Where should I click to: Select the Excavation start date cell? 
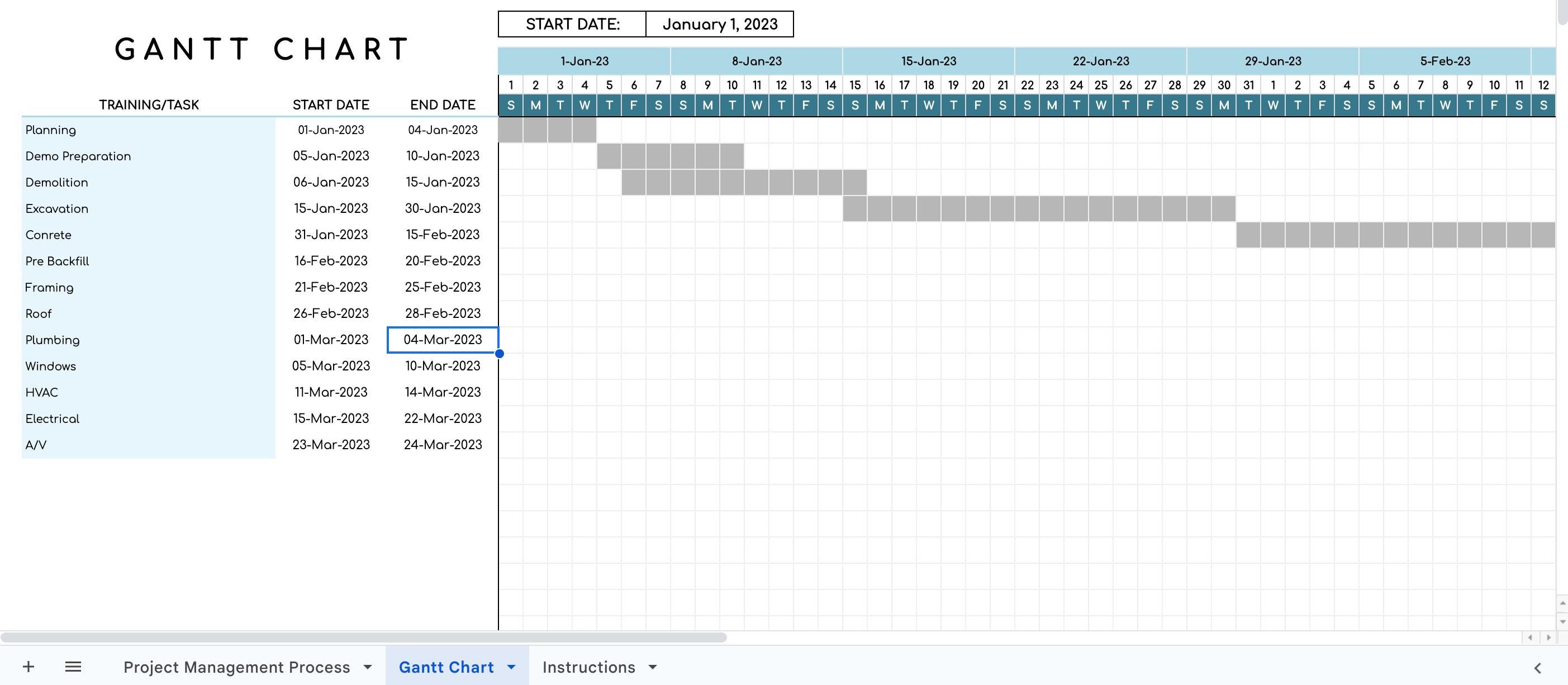(x=330, y=208)
